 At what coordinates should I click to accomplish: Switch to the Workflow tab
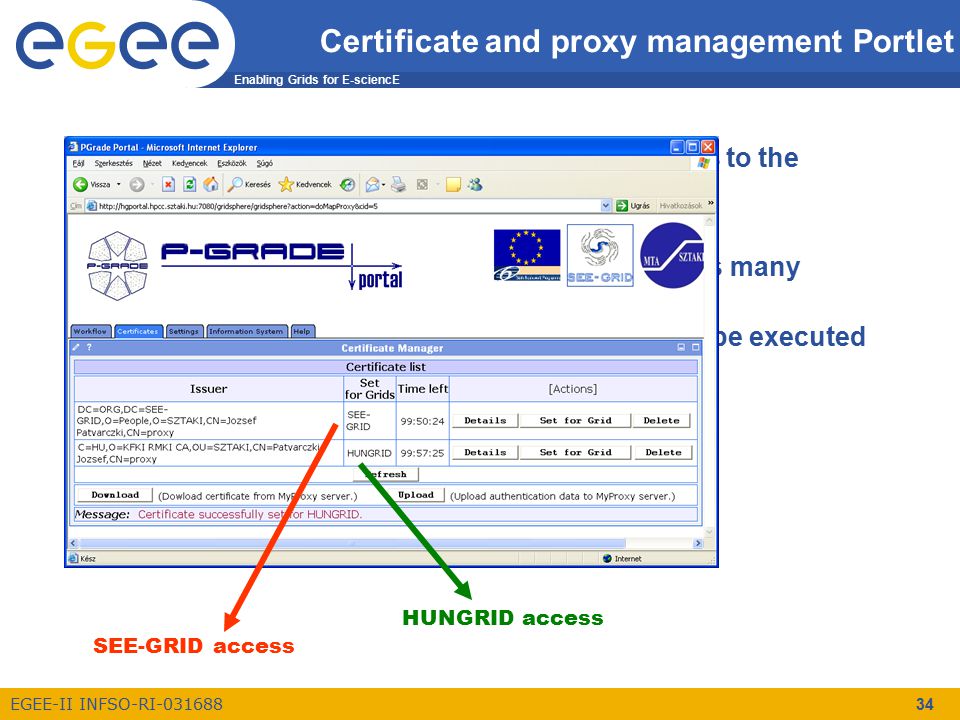click(x=90, y=331)
